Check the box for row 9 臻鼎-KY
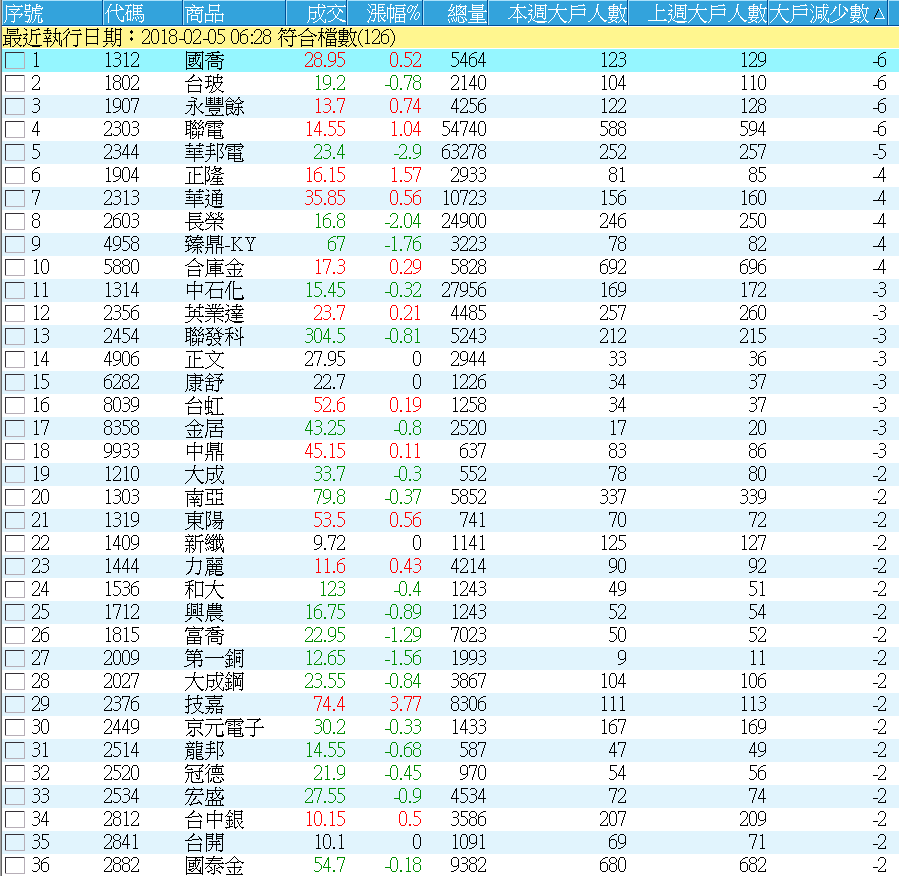The image size is (899, 876). [x=15, y=244]
